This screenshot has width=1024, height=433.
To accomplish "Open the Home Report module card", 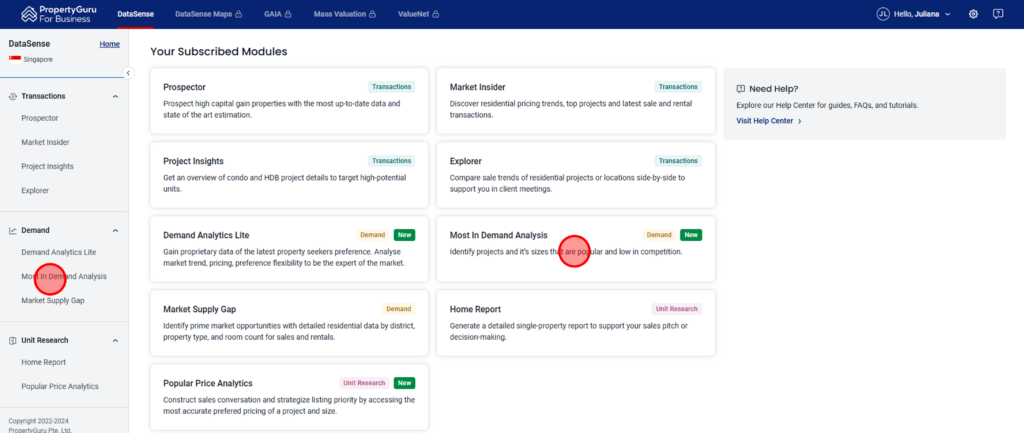I will [x=576, y=323].
